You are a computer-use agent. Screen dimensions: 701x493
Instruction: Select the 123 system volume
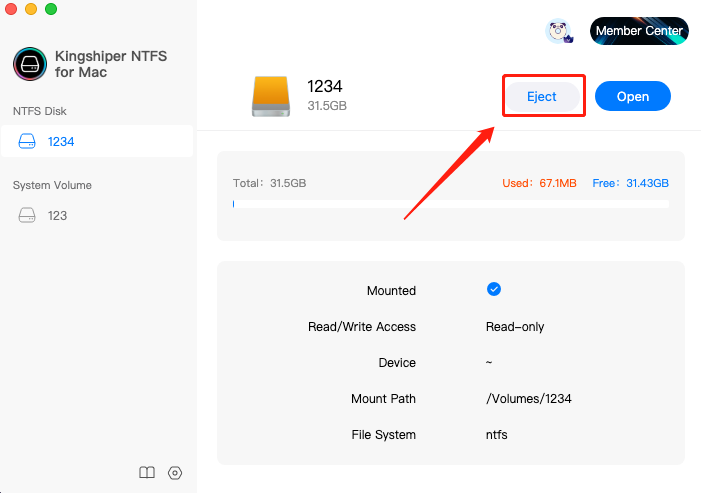coord(97,215)
